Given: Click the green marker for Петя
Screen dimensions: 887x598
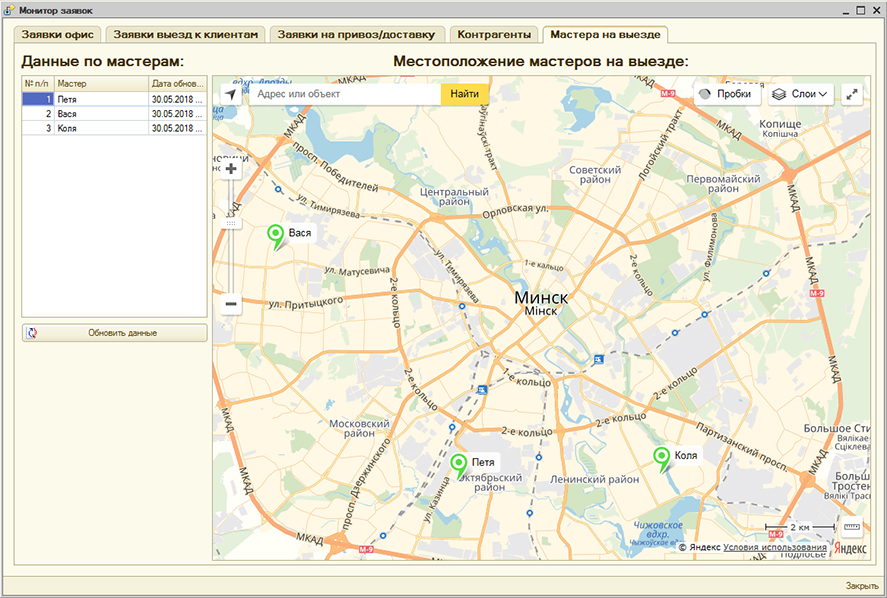Looking at the screenshot, I should [459, 464].
